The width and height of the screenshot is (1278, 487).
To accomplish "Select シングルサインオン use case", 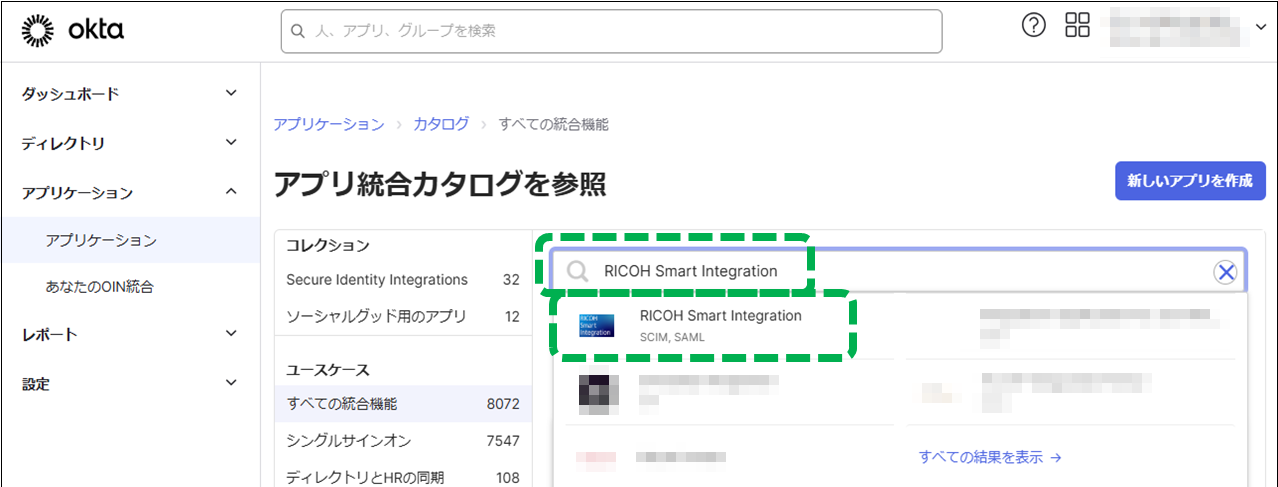I will pyautogui.click(x=403, y=441).
